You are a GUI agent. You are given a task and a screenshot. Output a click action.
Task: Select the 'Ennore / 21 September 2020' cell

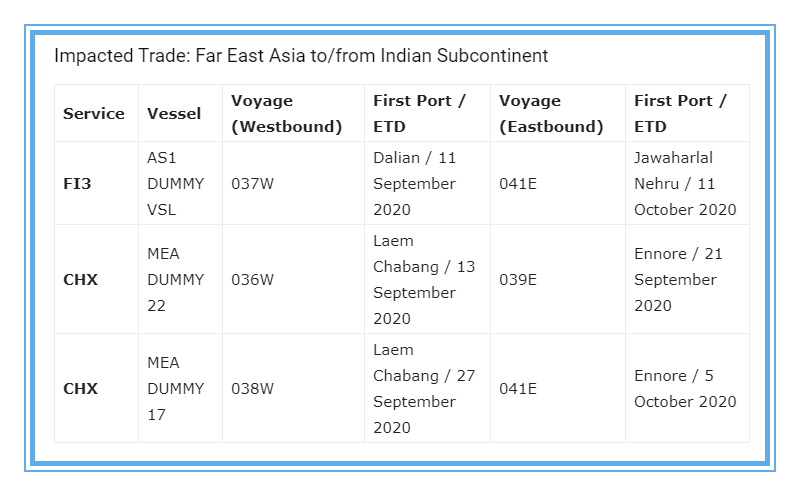click(x=678, y=280)
